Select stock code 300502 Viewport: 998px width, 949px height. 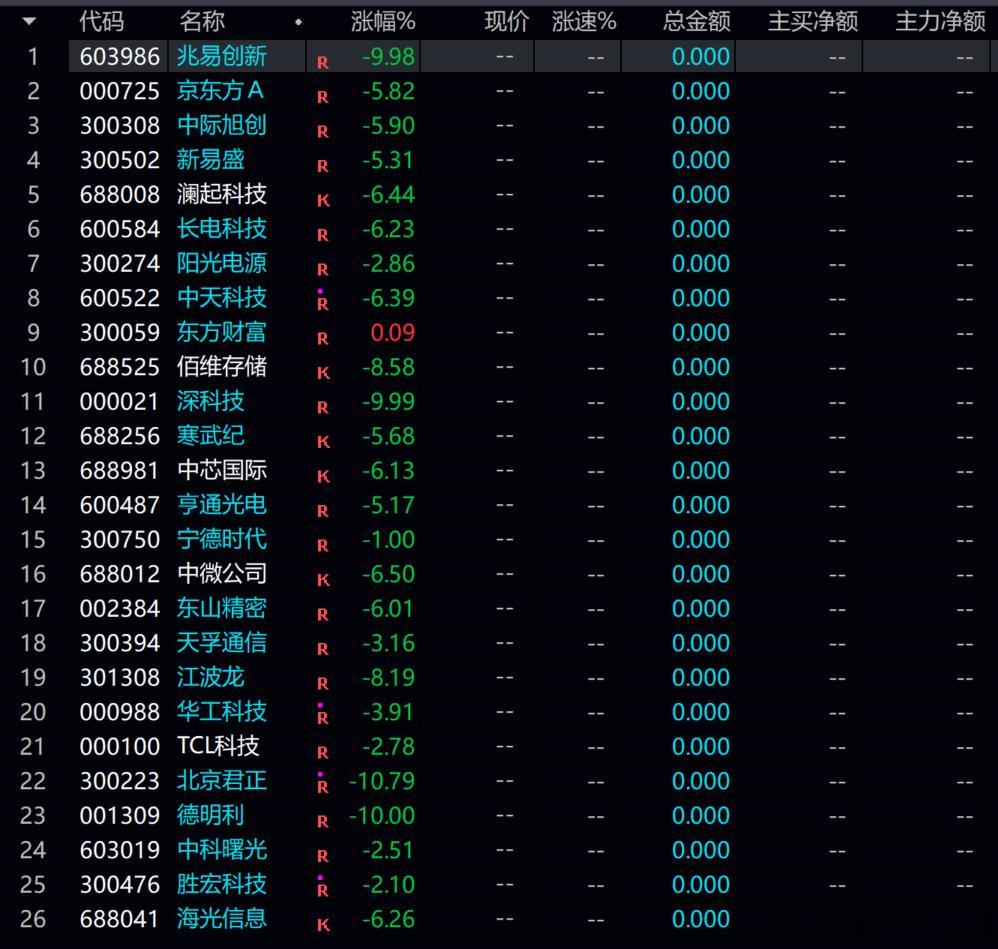pyautogui.click(x=120, y=160)
